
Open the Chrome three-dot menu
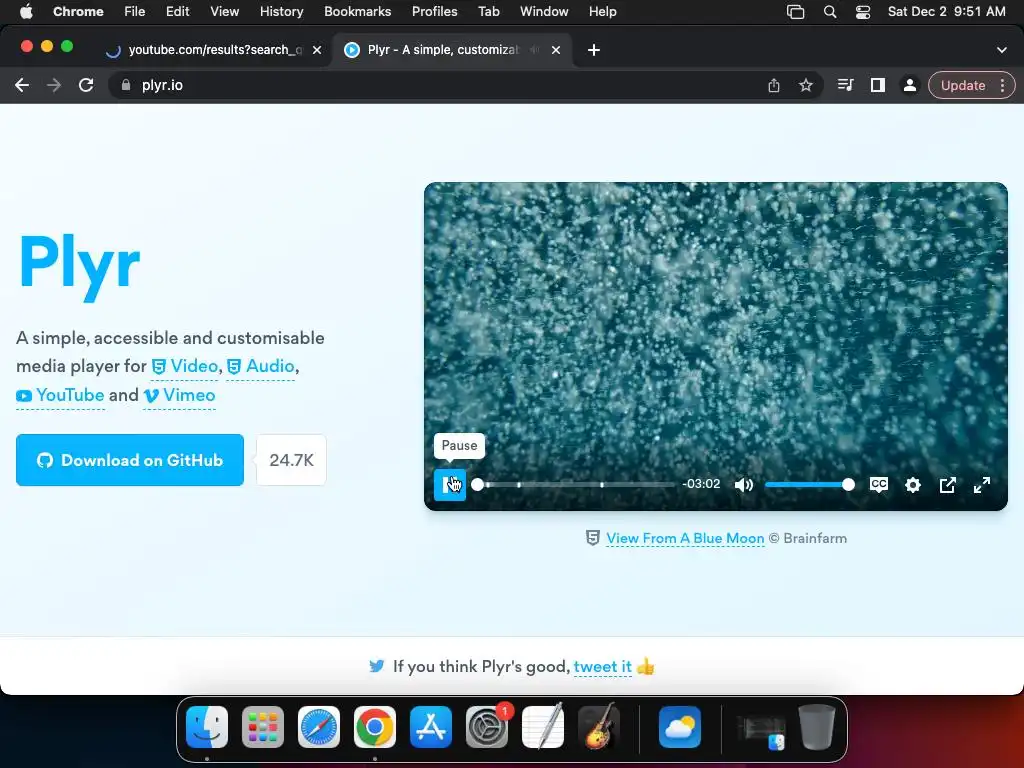tap(1002, 86)
